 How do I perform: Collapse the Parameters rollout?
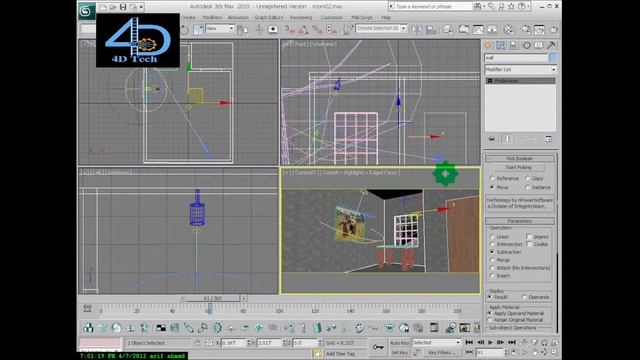point(520,221)
